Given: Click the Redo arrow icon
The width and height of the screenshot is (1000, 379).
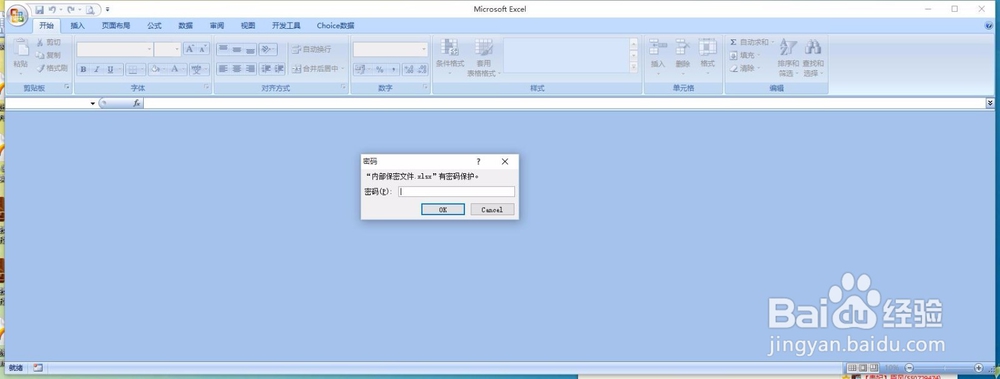Looking at the screenshot, I should point(70,10).
